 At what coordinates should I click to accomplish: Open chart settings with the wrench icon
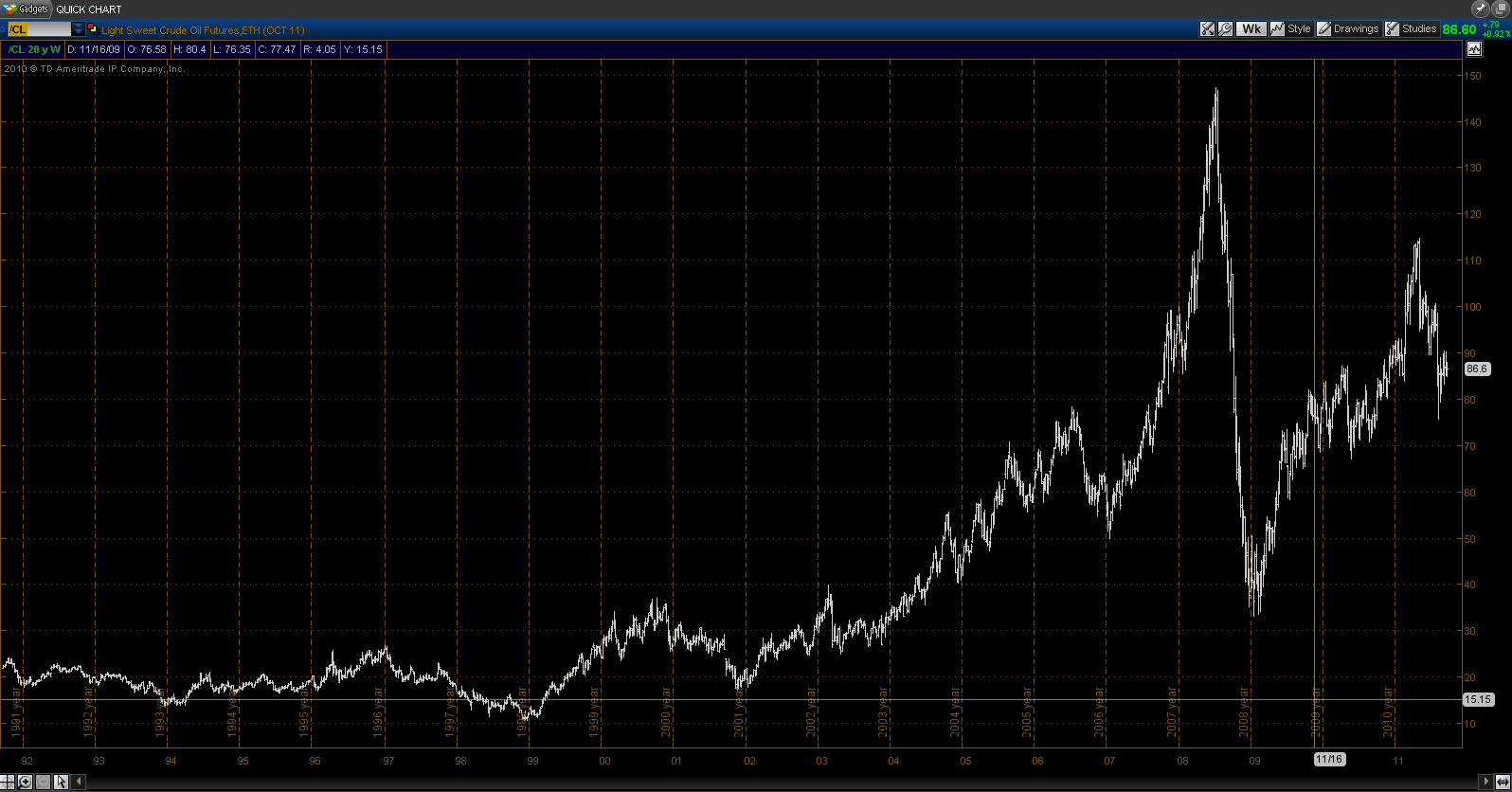click(x=1225, y=29)
